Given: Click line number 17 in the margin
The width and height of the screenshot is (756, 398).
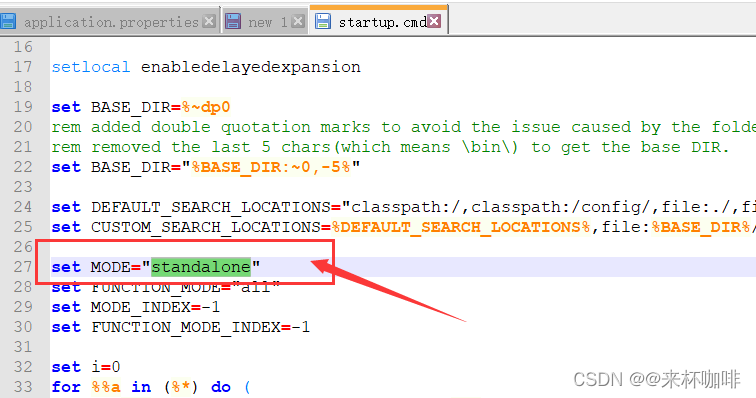Looking at the screenshot, I should [x=23, y=67].
